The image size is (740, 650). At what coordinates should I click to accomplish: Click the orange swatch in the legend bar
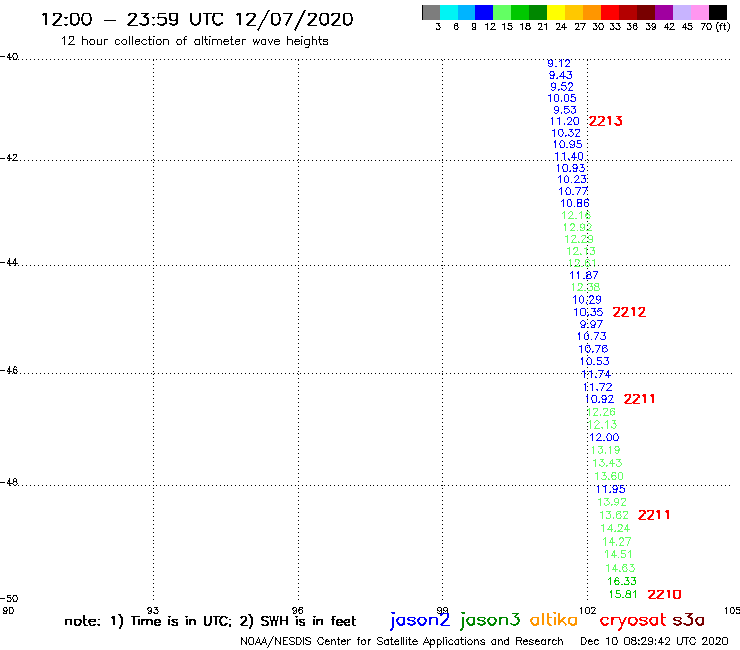[x=592, y=13]
